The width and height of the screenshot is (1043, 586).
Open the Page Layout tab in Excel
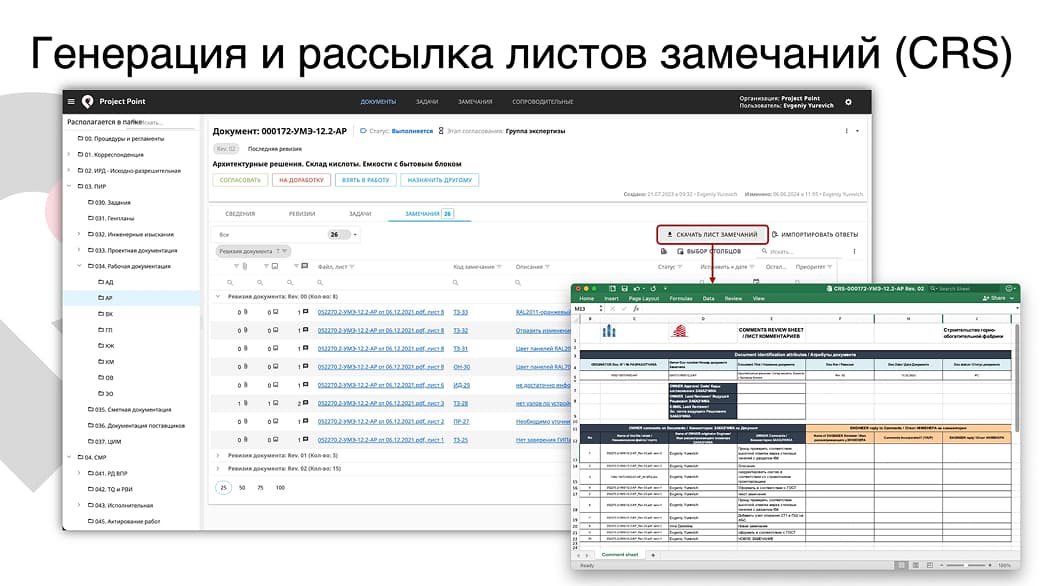point(644,299)
